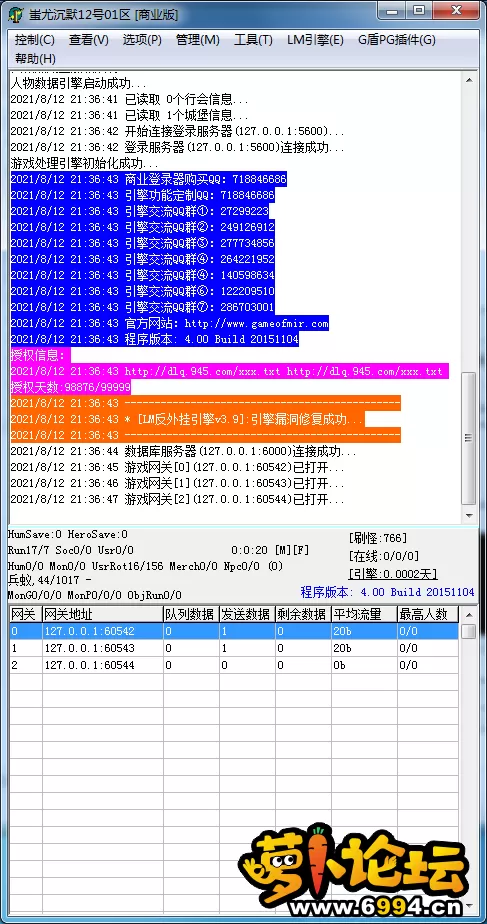The image size is (487, 924).
Task: Maximize the server window
Action: 418,10
